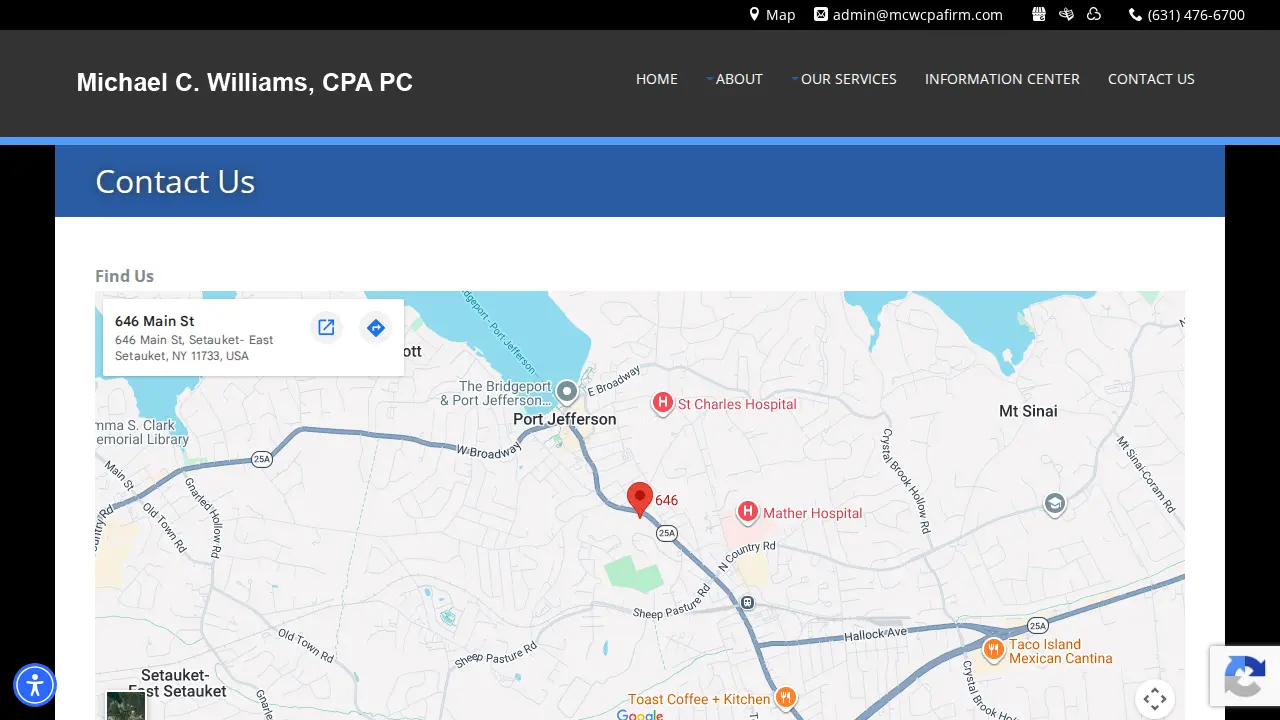
Task: Open map camera controls button
Action: (x=1155, y=698)
